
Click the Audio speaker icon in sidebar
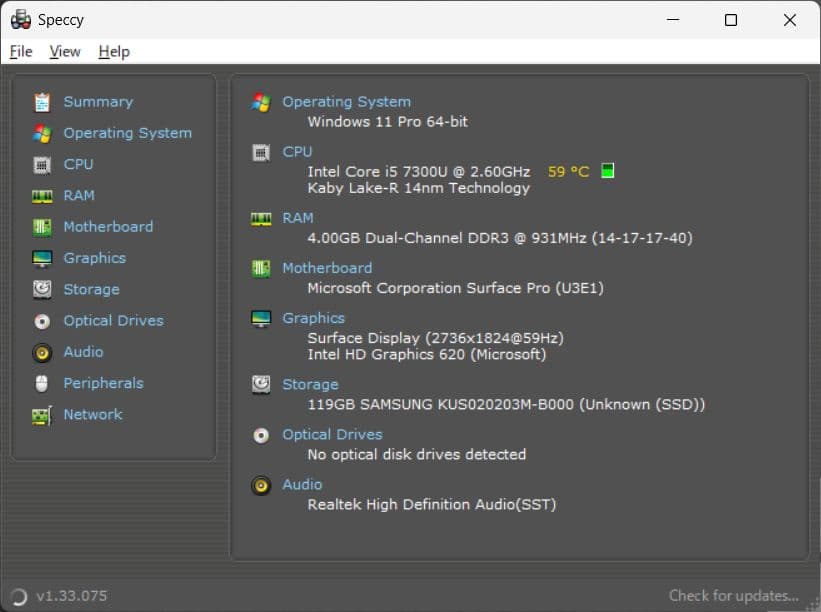point(42,353)
